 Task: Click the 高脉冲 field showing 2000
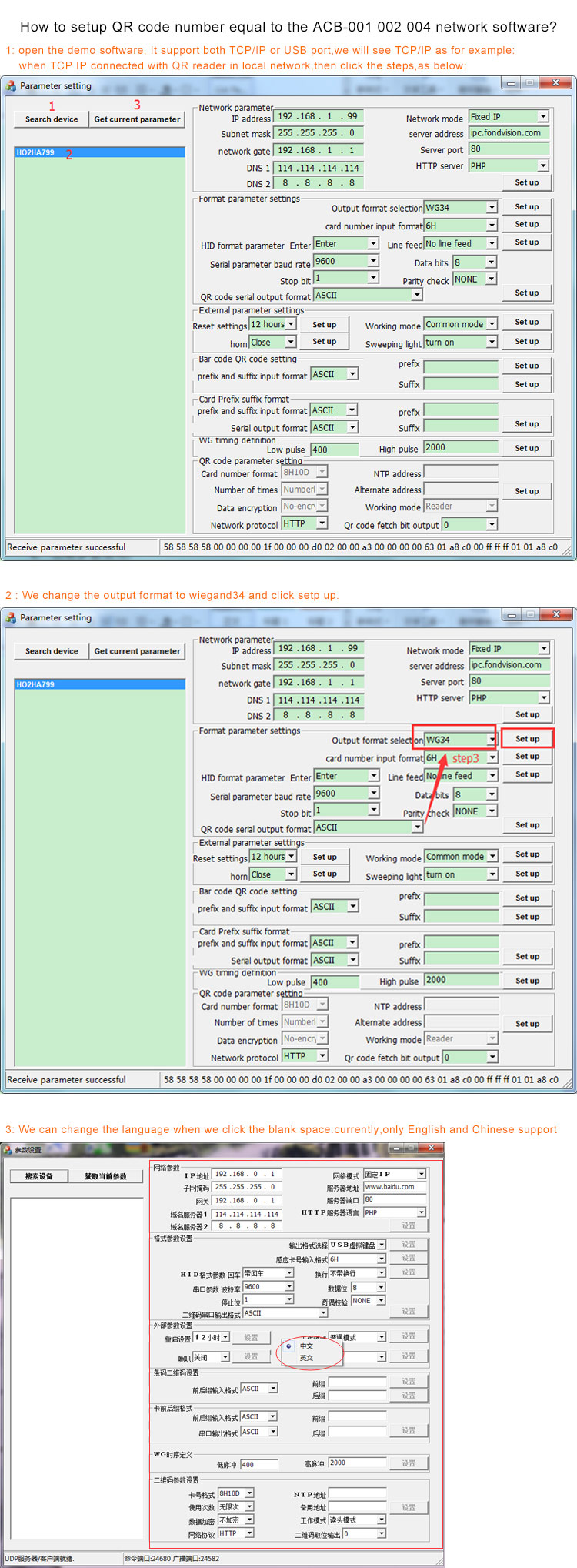point(357,1463)
